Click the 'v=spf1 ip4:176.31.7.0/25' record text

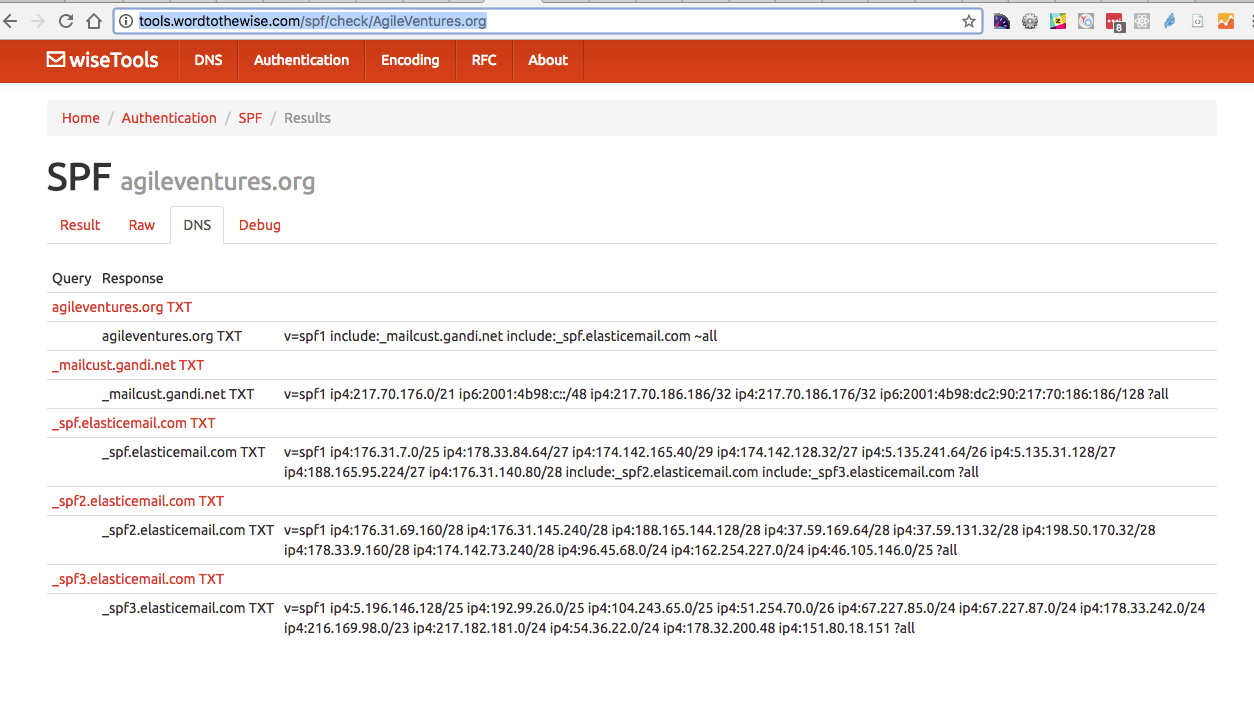coord(700,462)
